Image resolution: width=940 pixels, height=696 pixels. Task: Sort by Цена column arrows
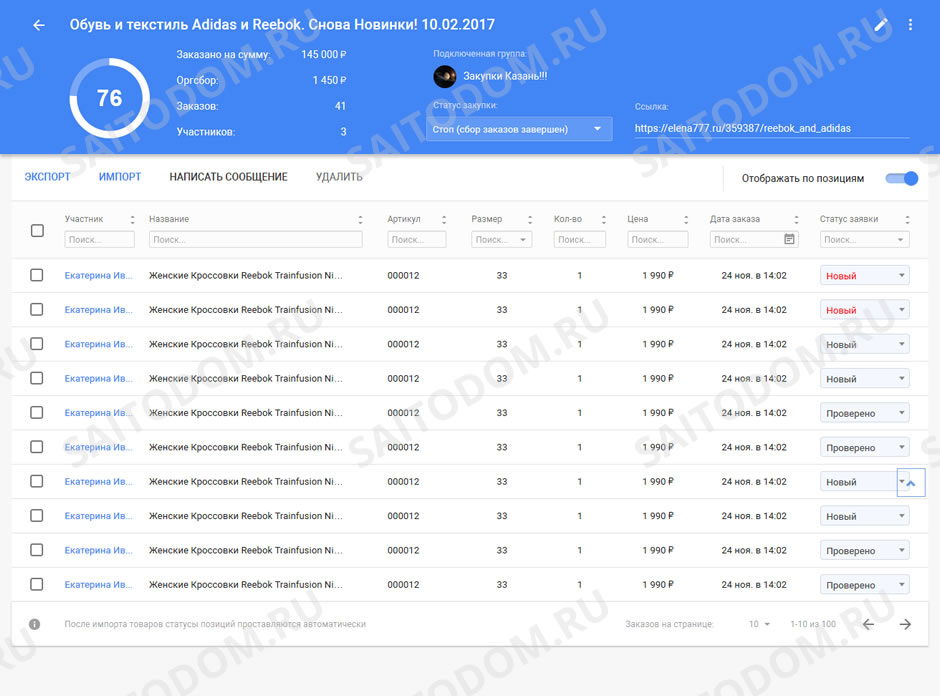686,219
